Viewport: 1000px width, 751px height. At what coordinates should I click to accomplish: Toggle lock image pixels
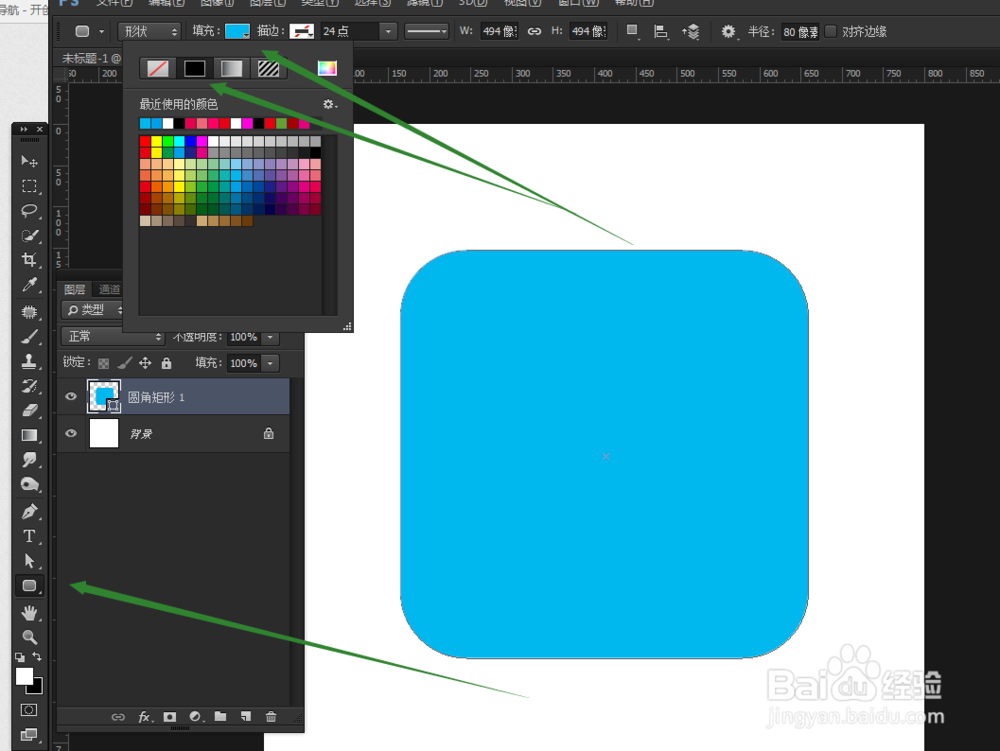point(125,363)
